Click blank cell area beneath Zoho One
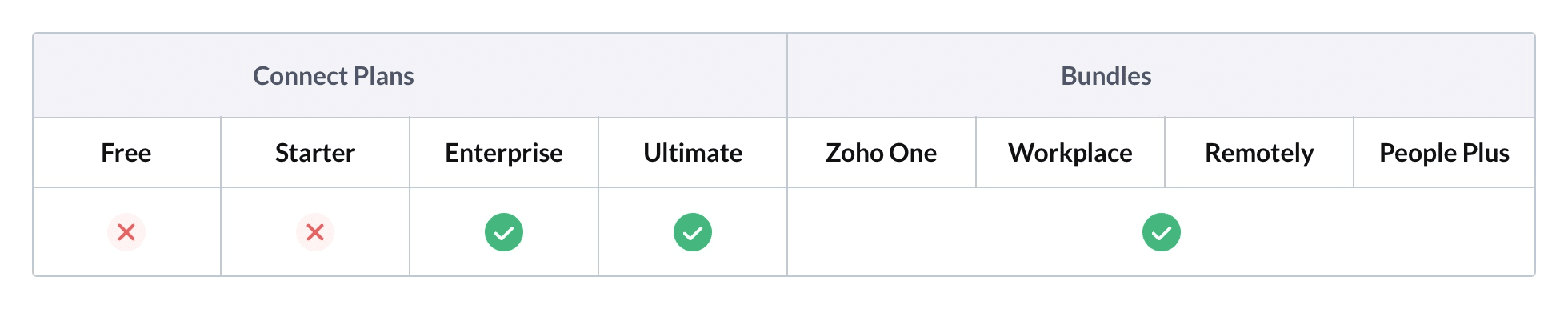Viewport: 1568px width, 309px height. click(x=882, y=232)
